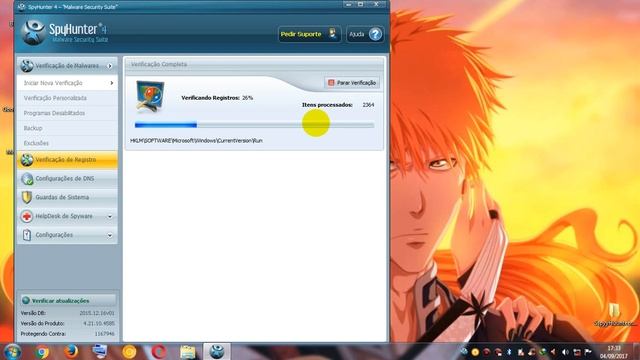640x360 pixels.
Task: Click the Versão do Produto value
Action: (x=99, y=323)
